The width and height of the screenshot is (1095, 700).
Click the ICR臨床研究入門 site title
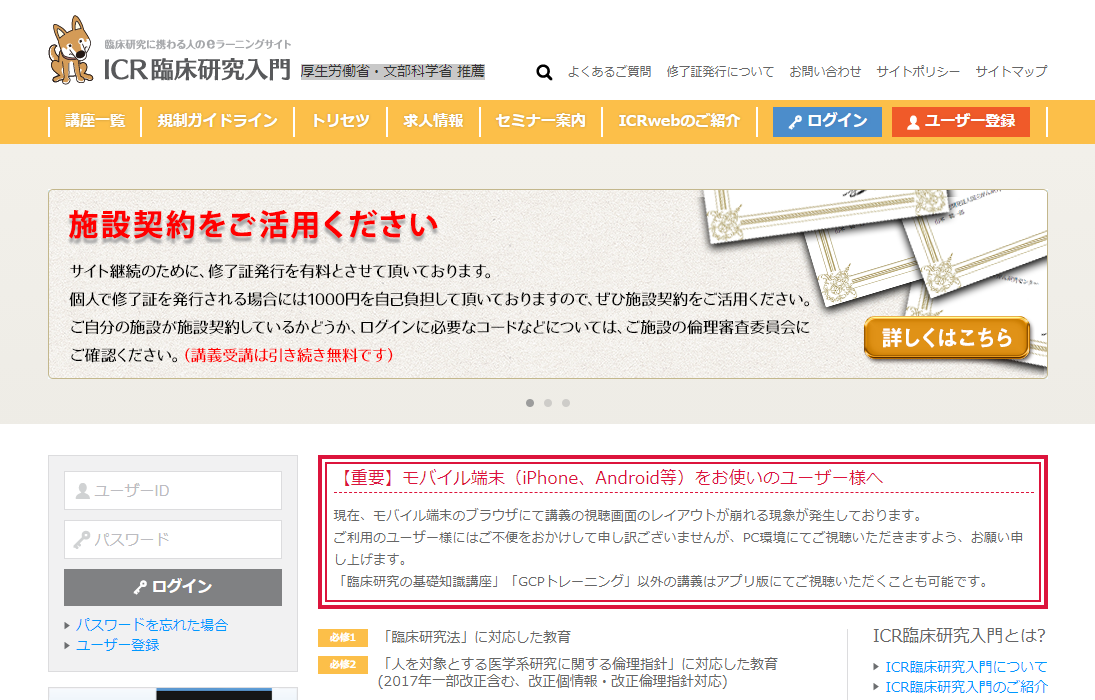pyautogui.click(x=197, y=70)
